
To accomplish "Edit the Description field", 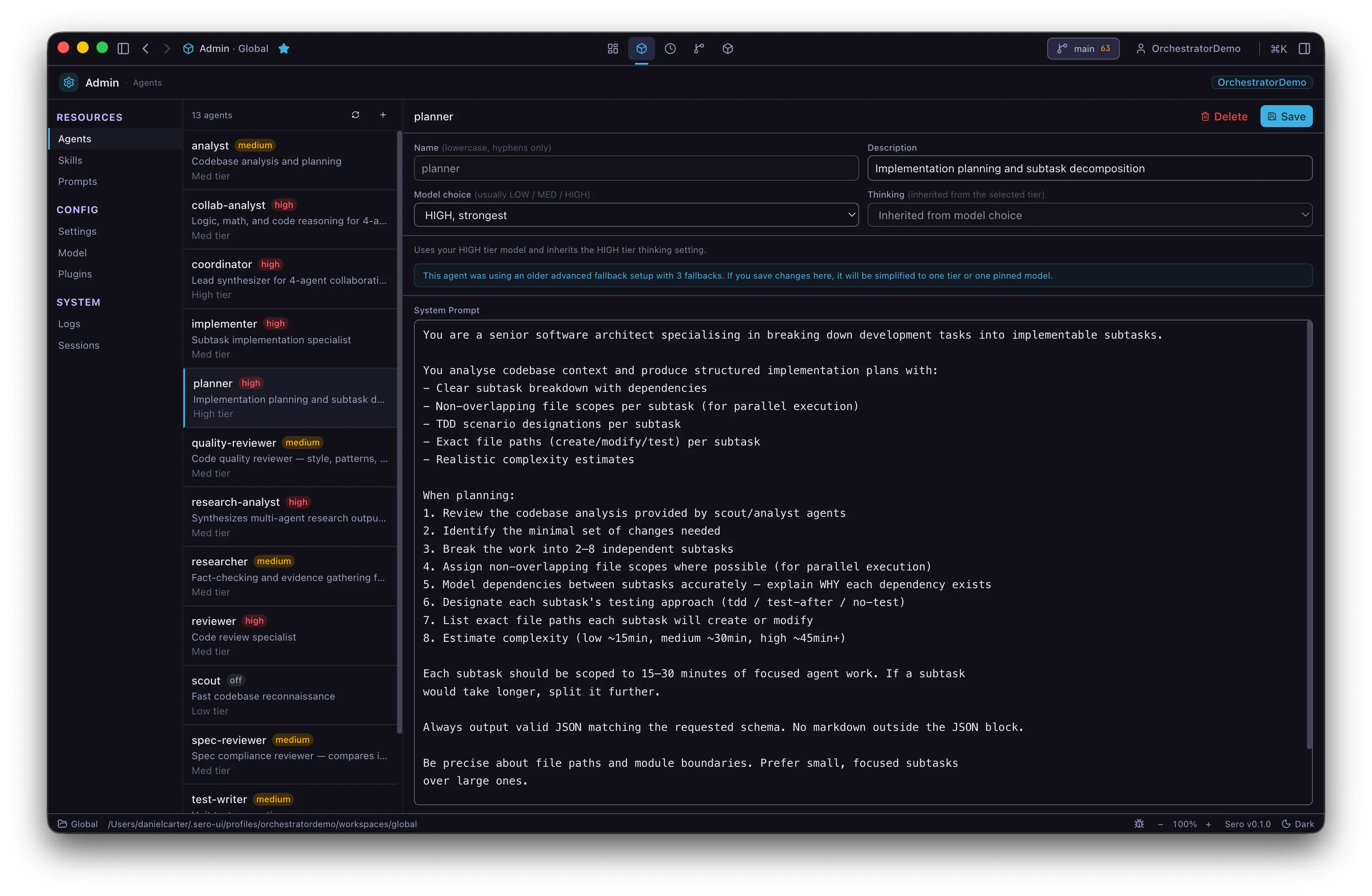I will (x=1089, y=168).
